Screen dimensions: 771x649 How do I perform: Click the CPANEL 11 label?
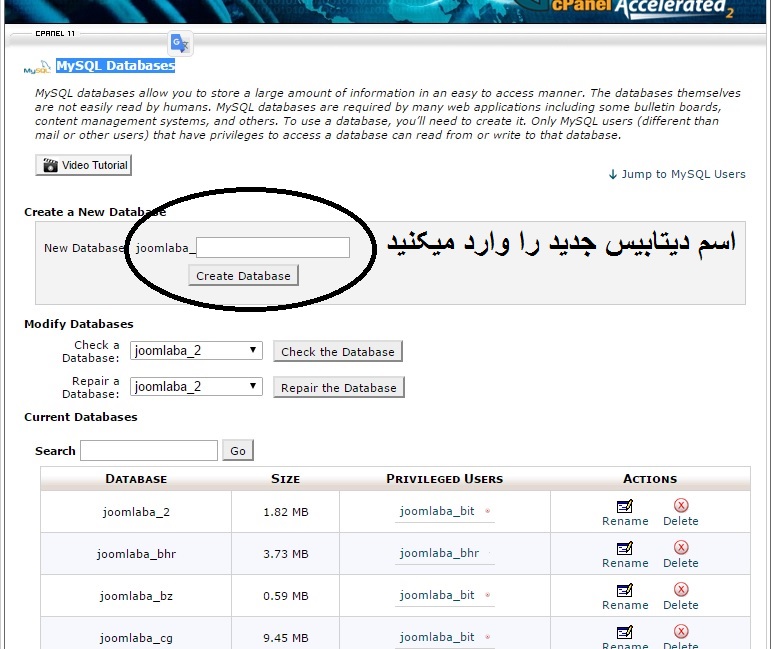[x=55, y=33]
